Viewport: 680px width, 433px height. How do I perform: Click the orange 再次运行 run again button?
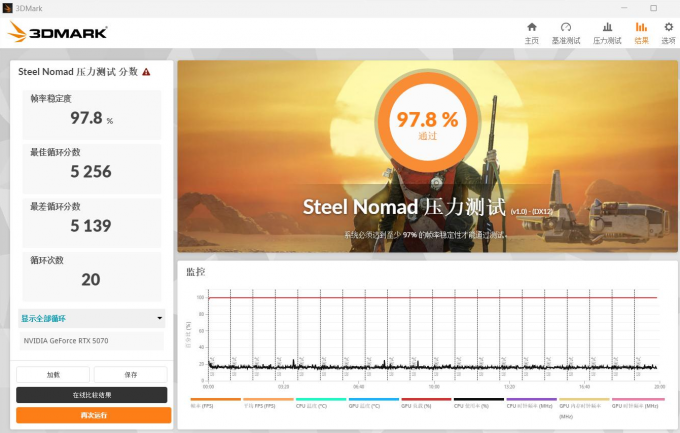(94, 415)
